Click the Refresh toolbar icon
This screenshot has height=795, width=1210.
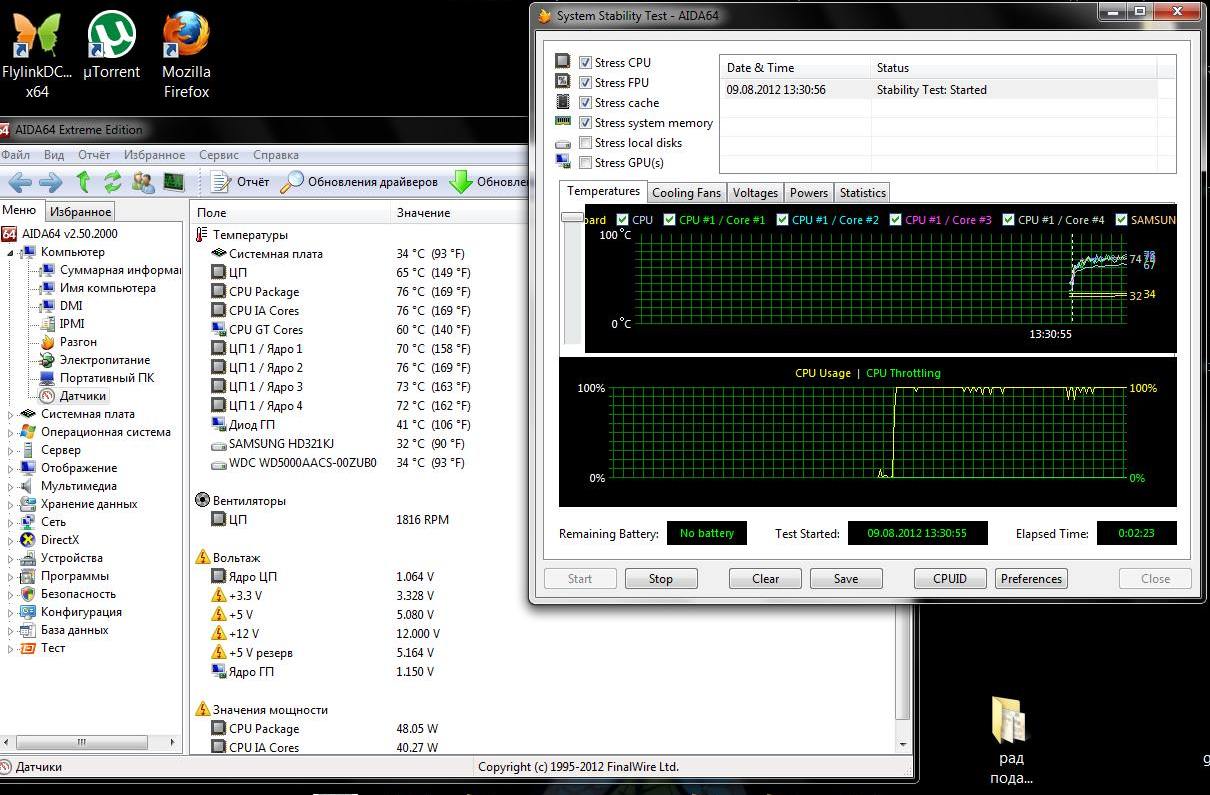(x=112, y=182)
